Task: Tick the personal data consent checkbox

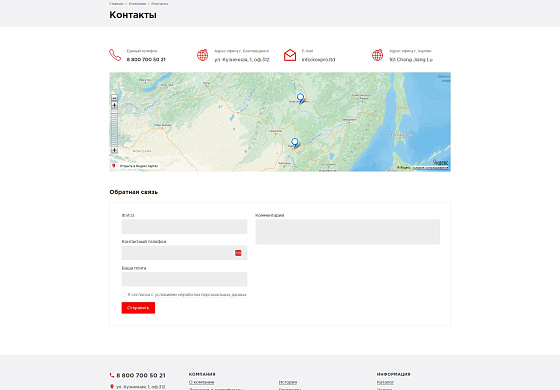Action: click(x=124, y=295)
